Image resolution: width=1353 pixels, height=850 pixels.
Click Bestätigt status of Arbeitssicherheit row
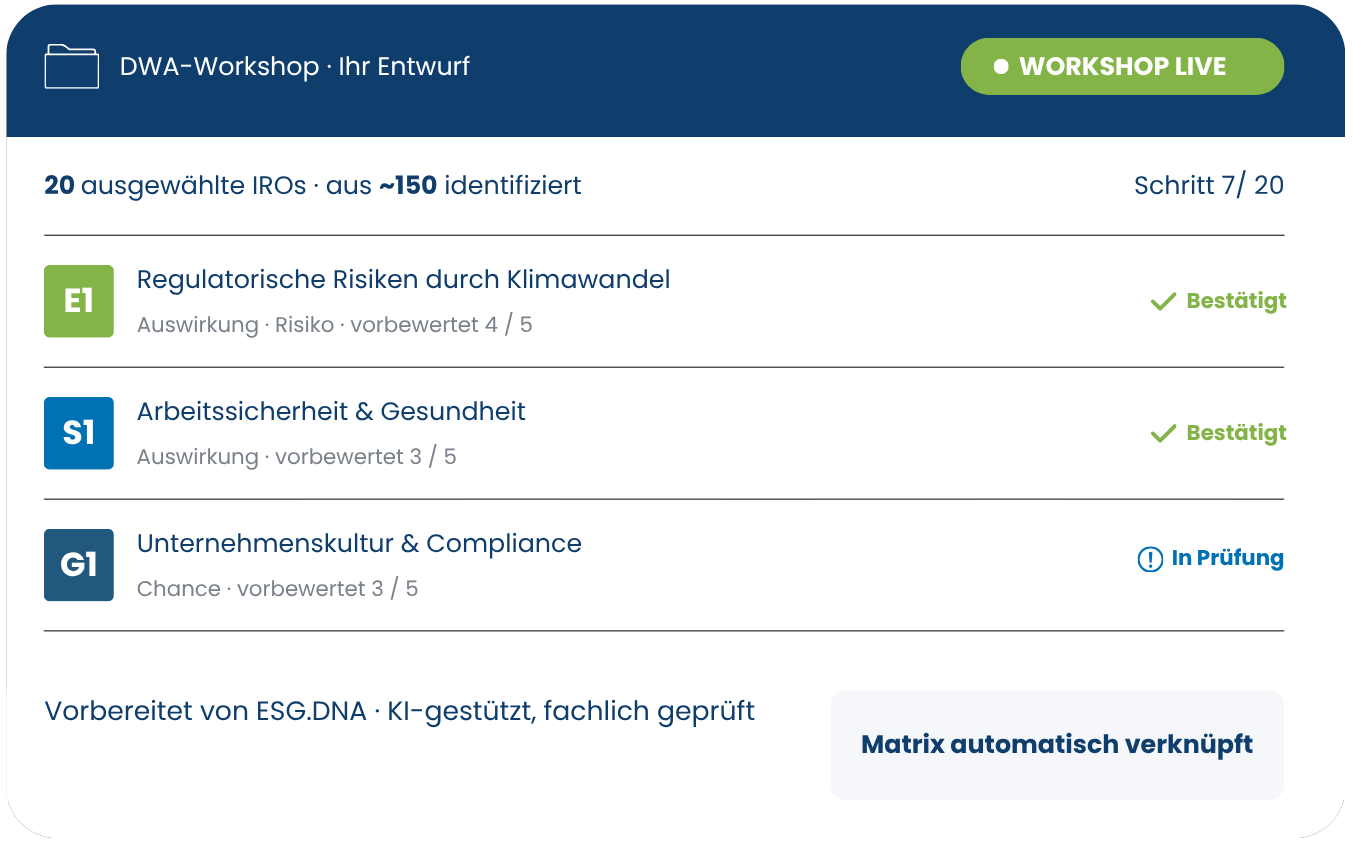(x=1236, y=433)
